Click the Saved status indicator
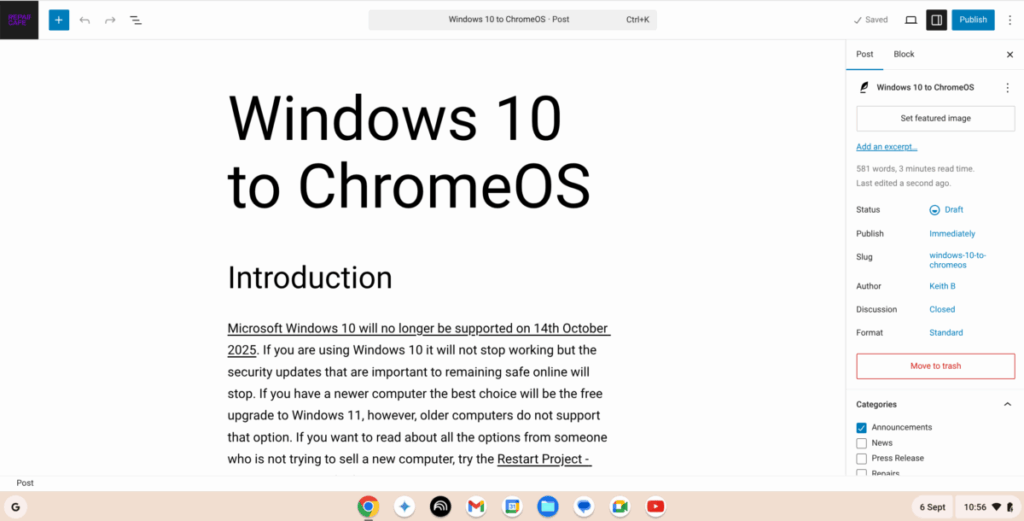This screenshot has width=1024, height=521. click(871, 20)
